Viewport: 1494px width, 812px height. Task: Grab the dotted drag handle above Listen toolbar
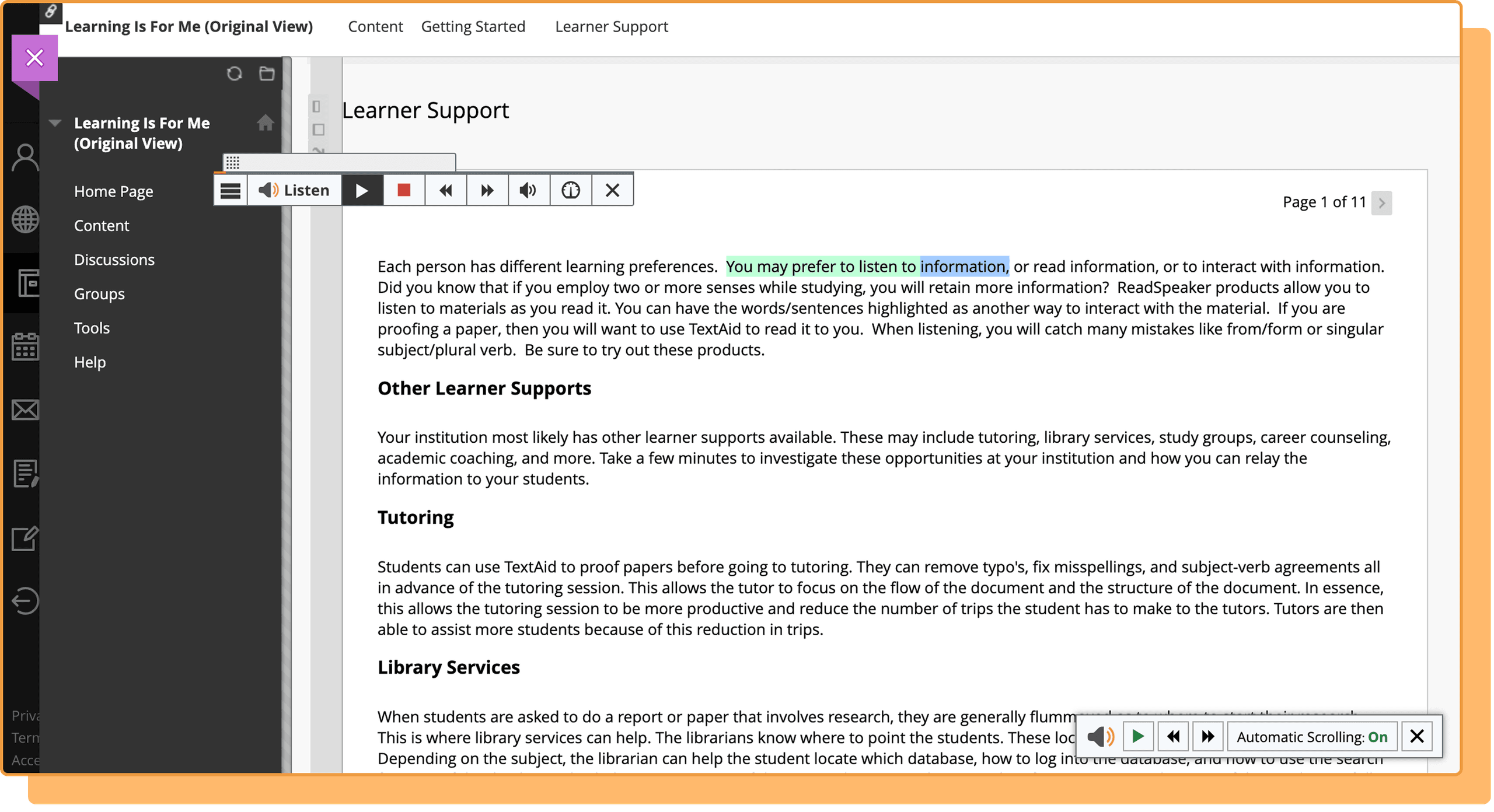coord(233,163)
